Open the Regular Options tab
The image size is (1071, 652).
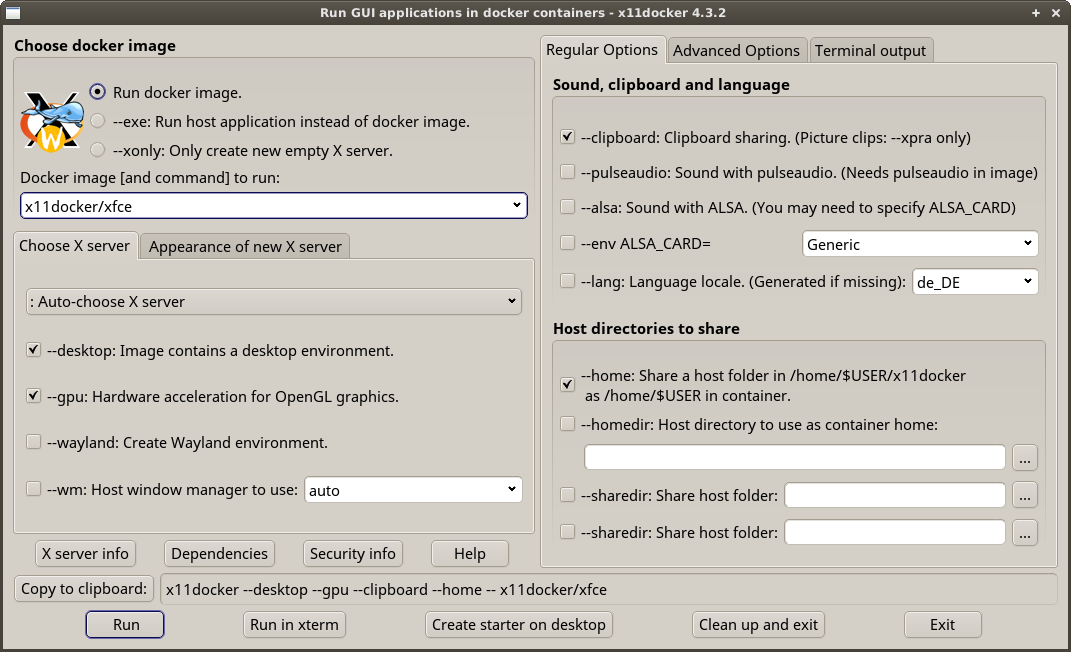point(602,50)
